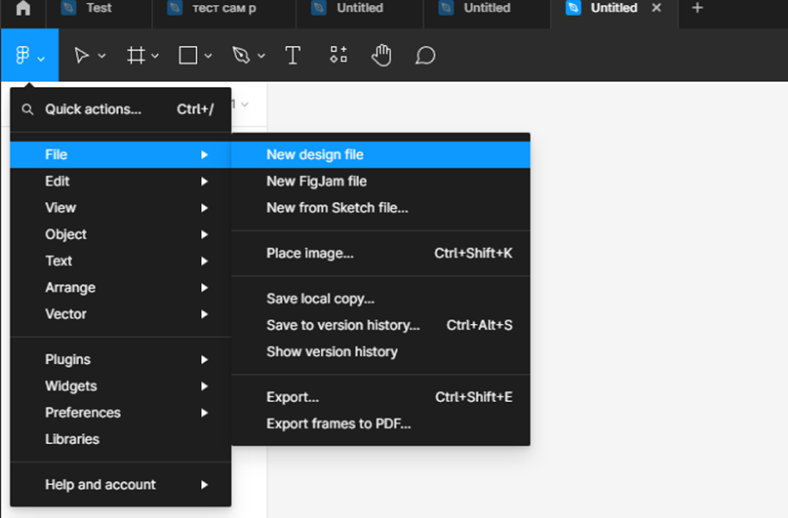Screen dimensions: 788x518
Task: Expand the File submenu arrow
Action: pos(204,155)
